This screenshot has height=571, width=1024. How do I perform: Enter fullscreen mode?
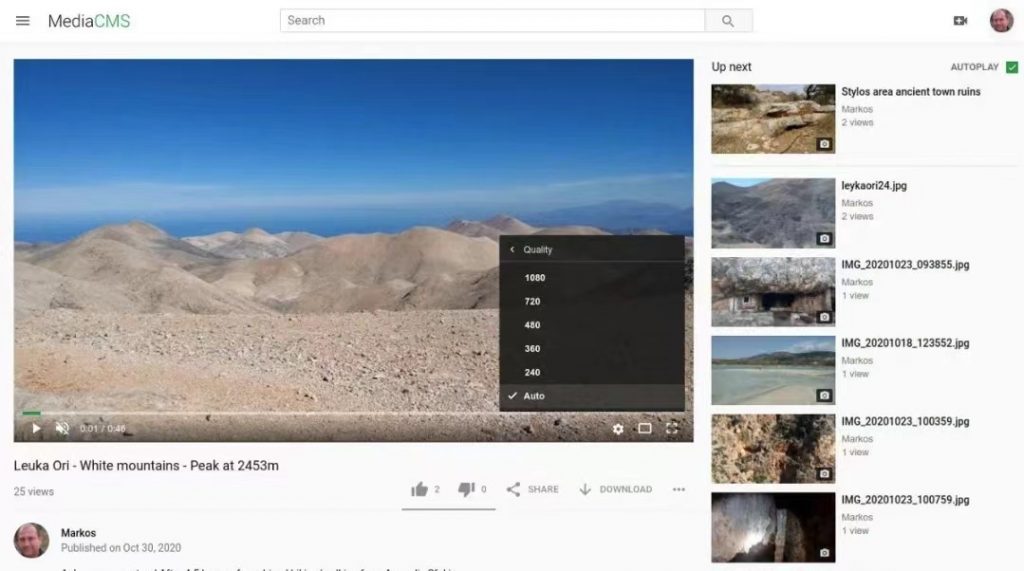pos(672,429)
